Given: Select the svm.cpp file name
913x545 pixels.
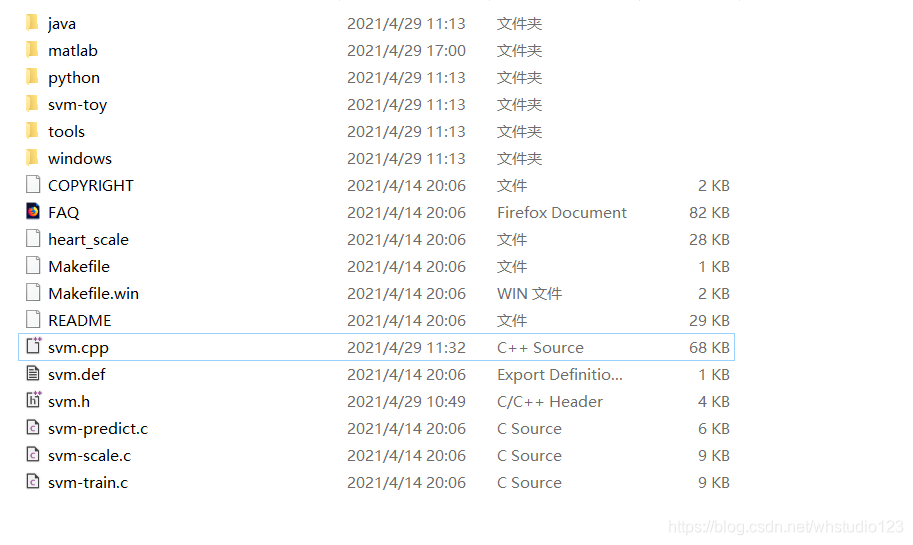Looking at the screenshot, I should (x=78, y=348).
